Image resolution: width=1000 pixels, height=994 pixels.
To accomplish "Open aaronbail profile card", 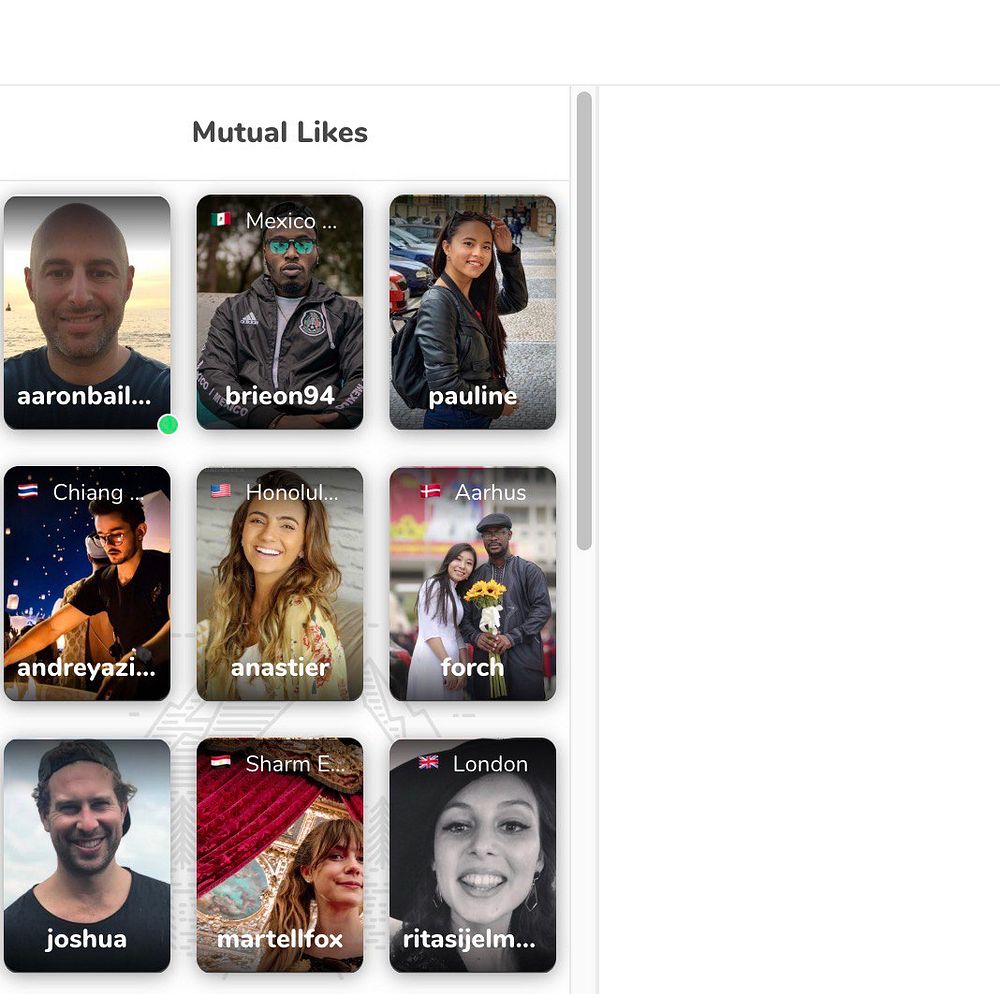I will [87, 312].
